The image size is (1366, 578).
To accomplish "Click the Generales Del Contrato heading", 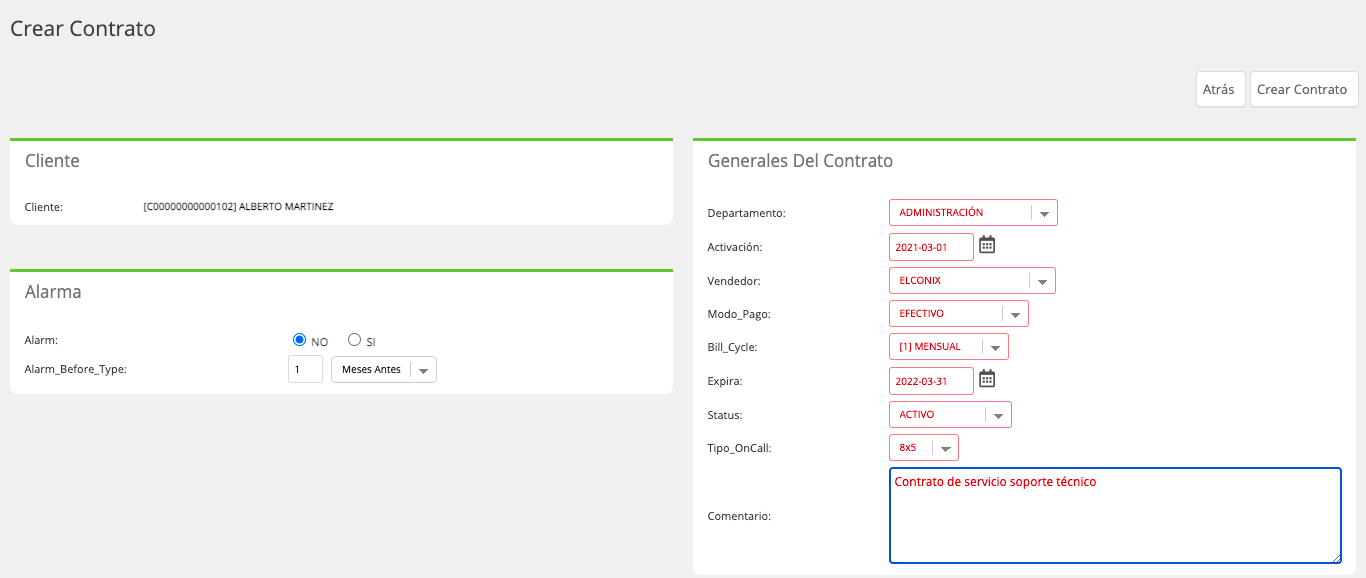I will pos(800,161).
